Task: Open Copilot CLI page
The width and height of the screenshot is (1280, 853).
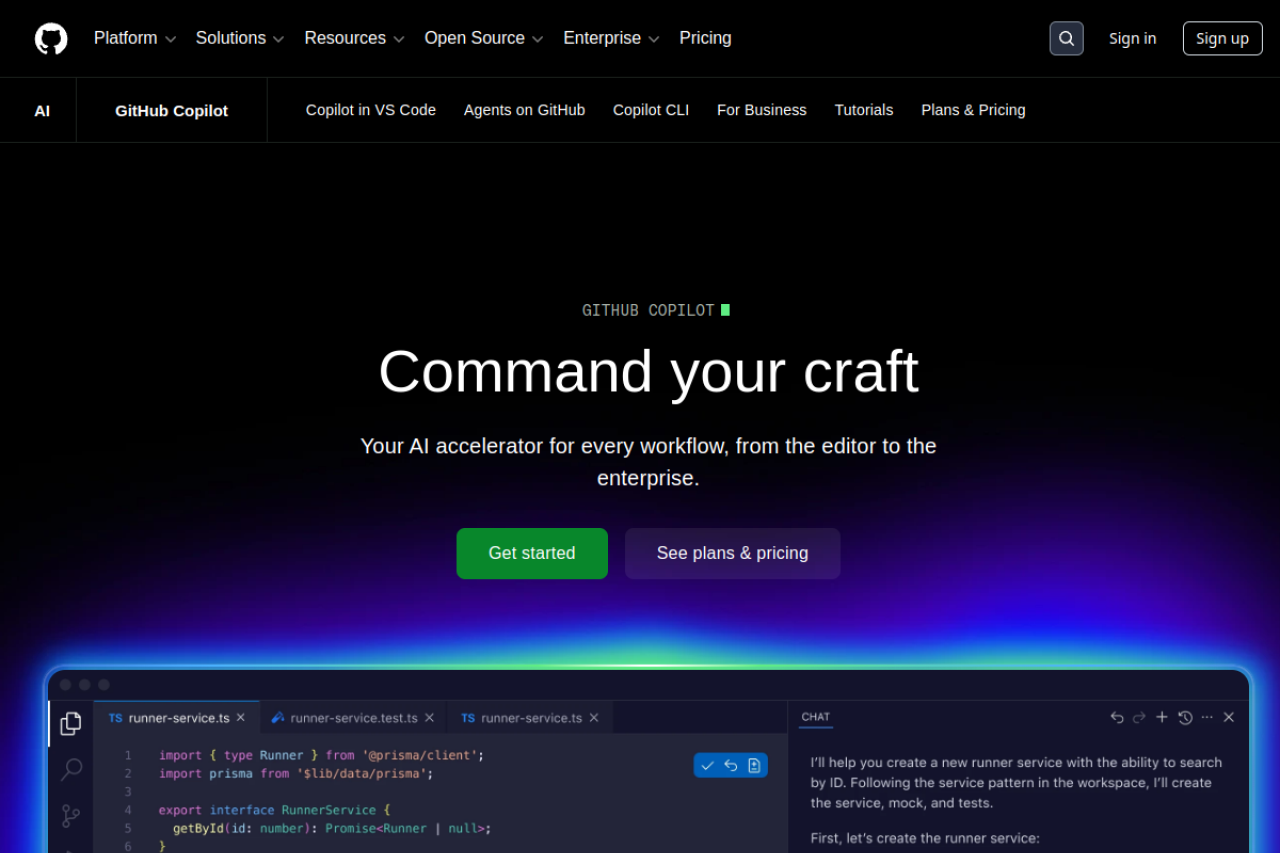Action: pos(651,110)
